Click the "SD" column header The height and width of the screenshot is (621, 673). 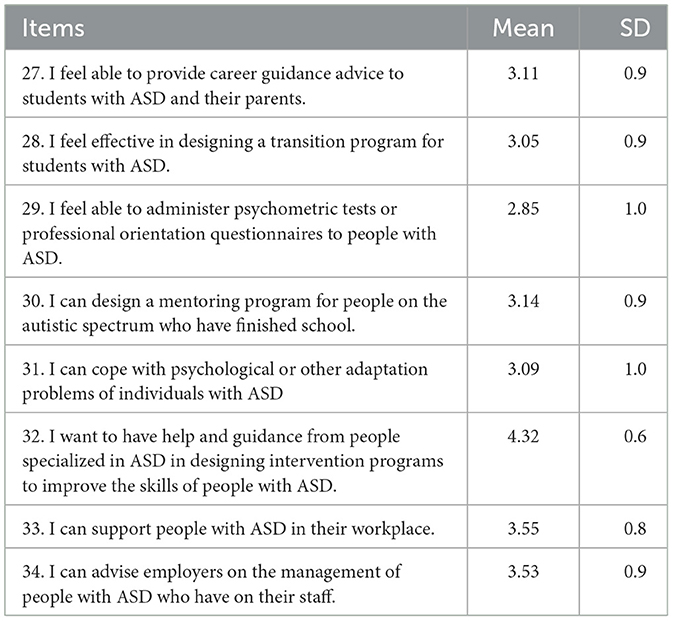[634, 29]
